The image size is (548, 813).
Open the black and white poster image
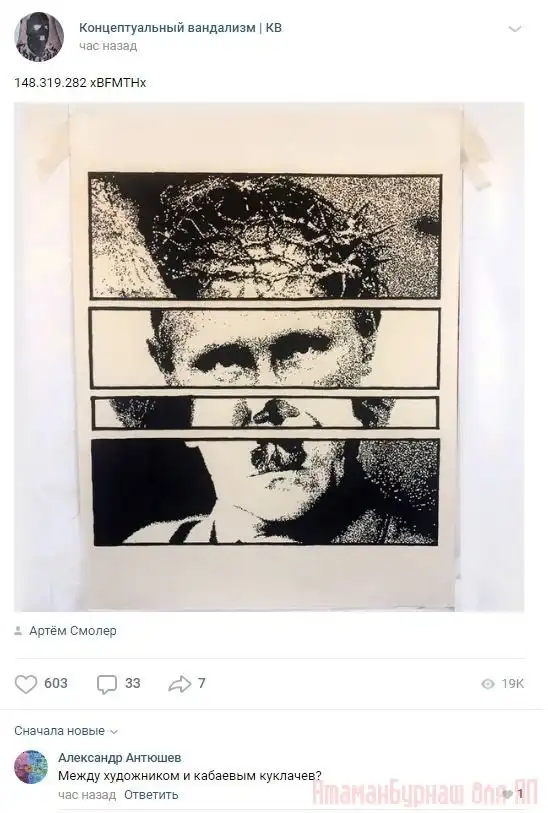tap(269, 357)
